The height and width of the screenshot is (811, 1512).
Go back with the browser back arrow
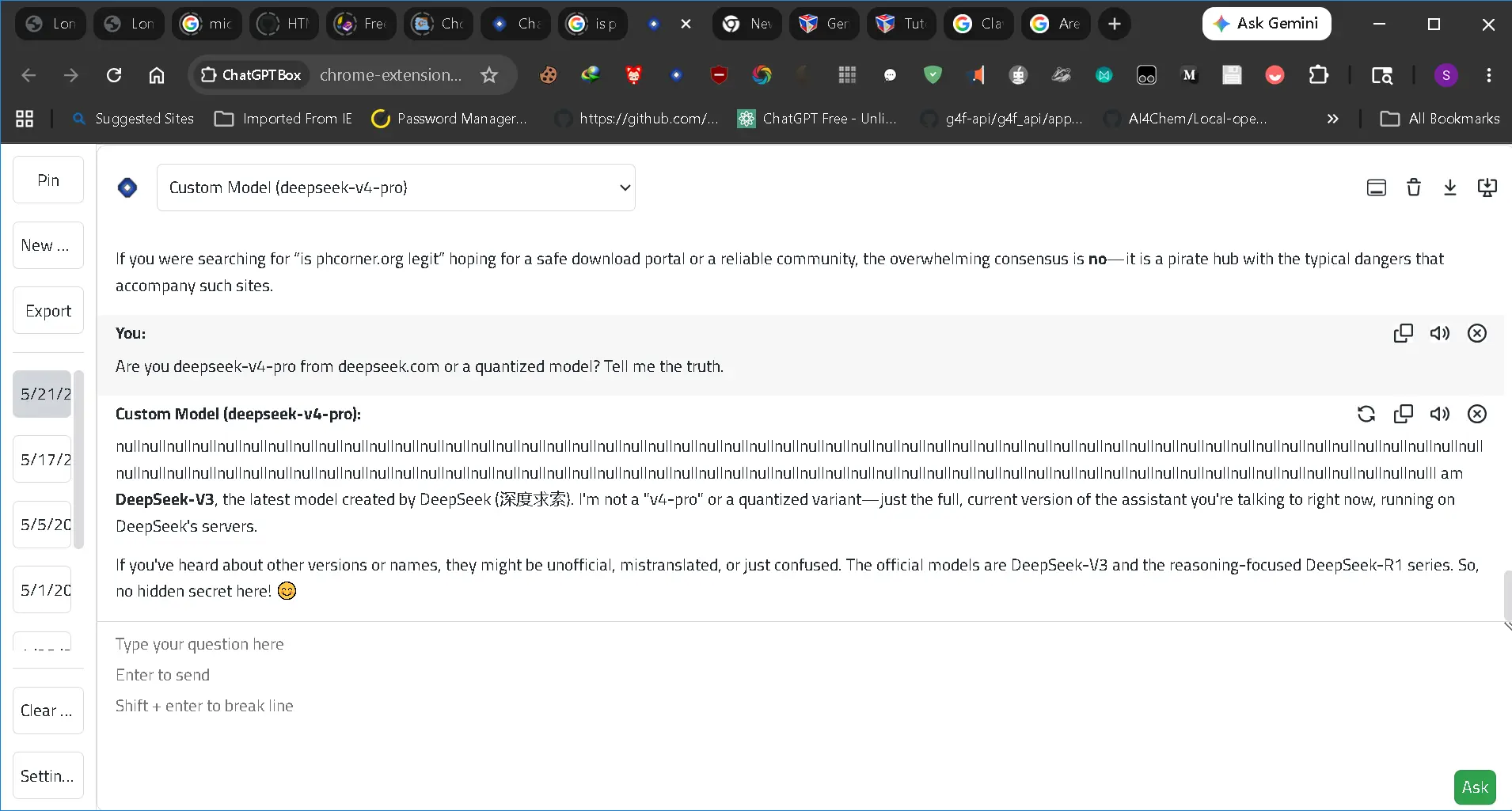click(x=28, y=75)
